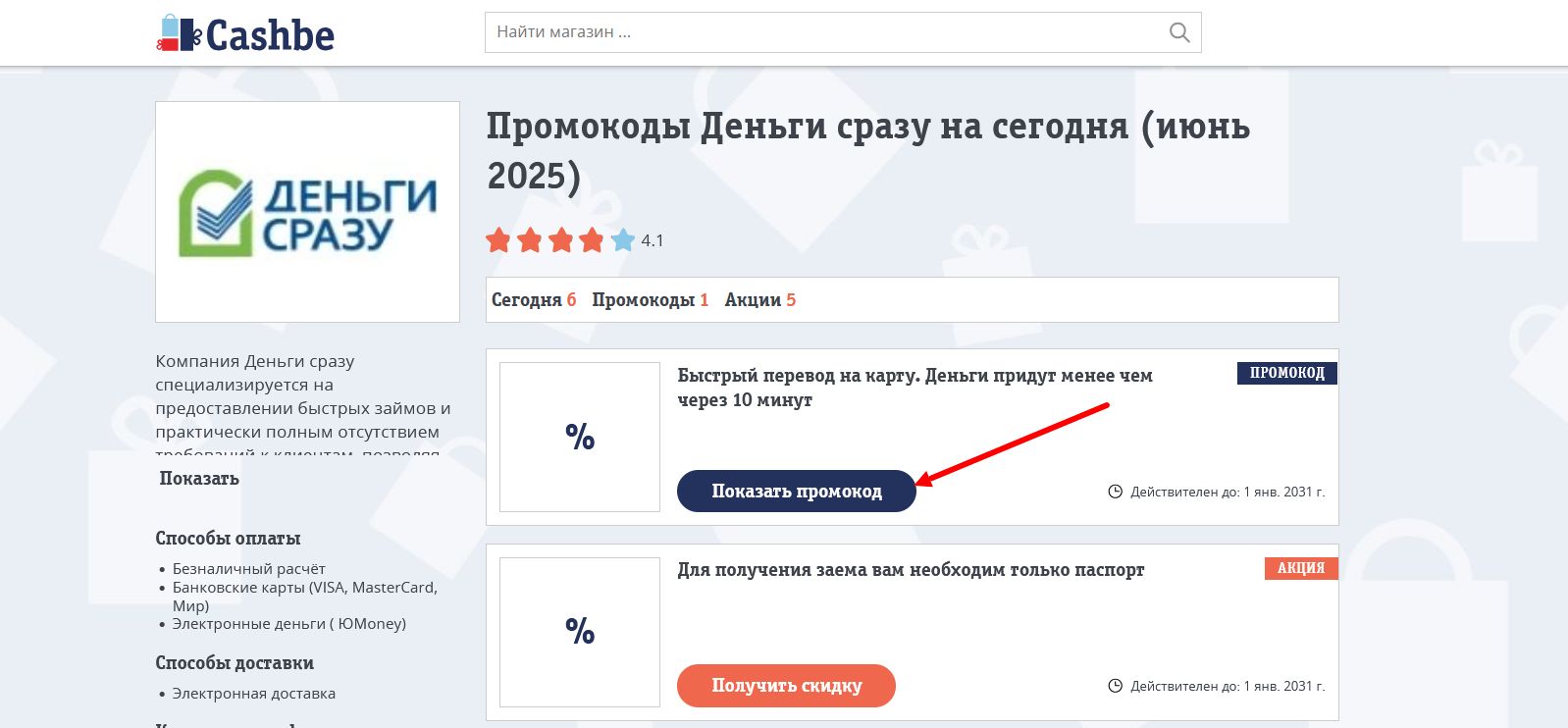1568x728 pixels.
Task: Click the 4.1 rating value
Action: coord(653,241)
